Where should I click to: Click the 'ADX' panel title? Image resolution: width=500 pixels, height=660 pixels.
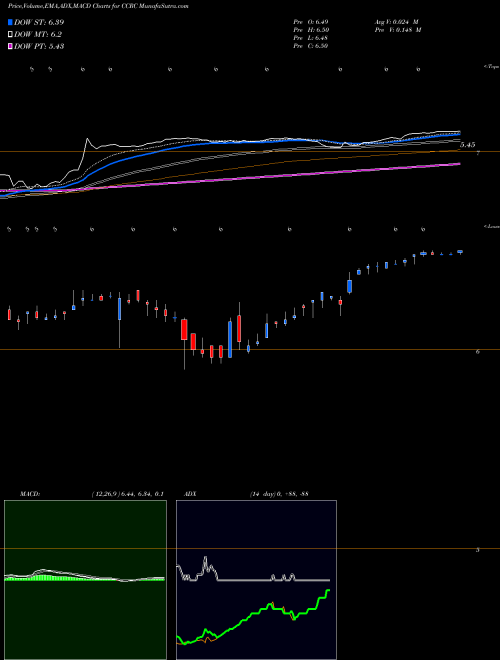[x=190, y=494]
